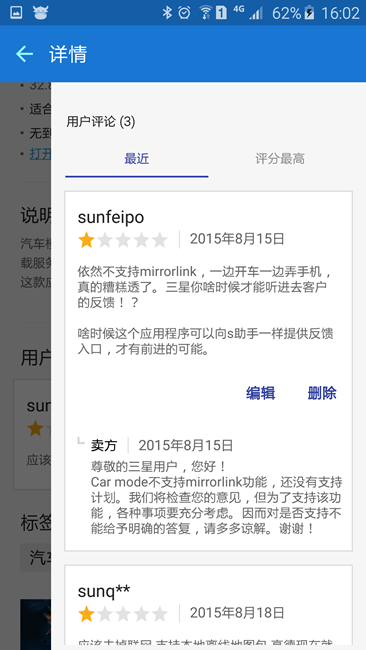The height and width of the screenshot is (650, 366).
Task: Tap the pig-face notification icon
Action: pyautogui.click(x=41, y=13)
